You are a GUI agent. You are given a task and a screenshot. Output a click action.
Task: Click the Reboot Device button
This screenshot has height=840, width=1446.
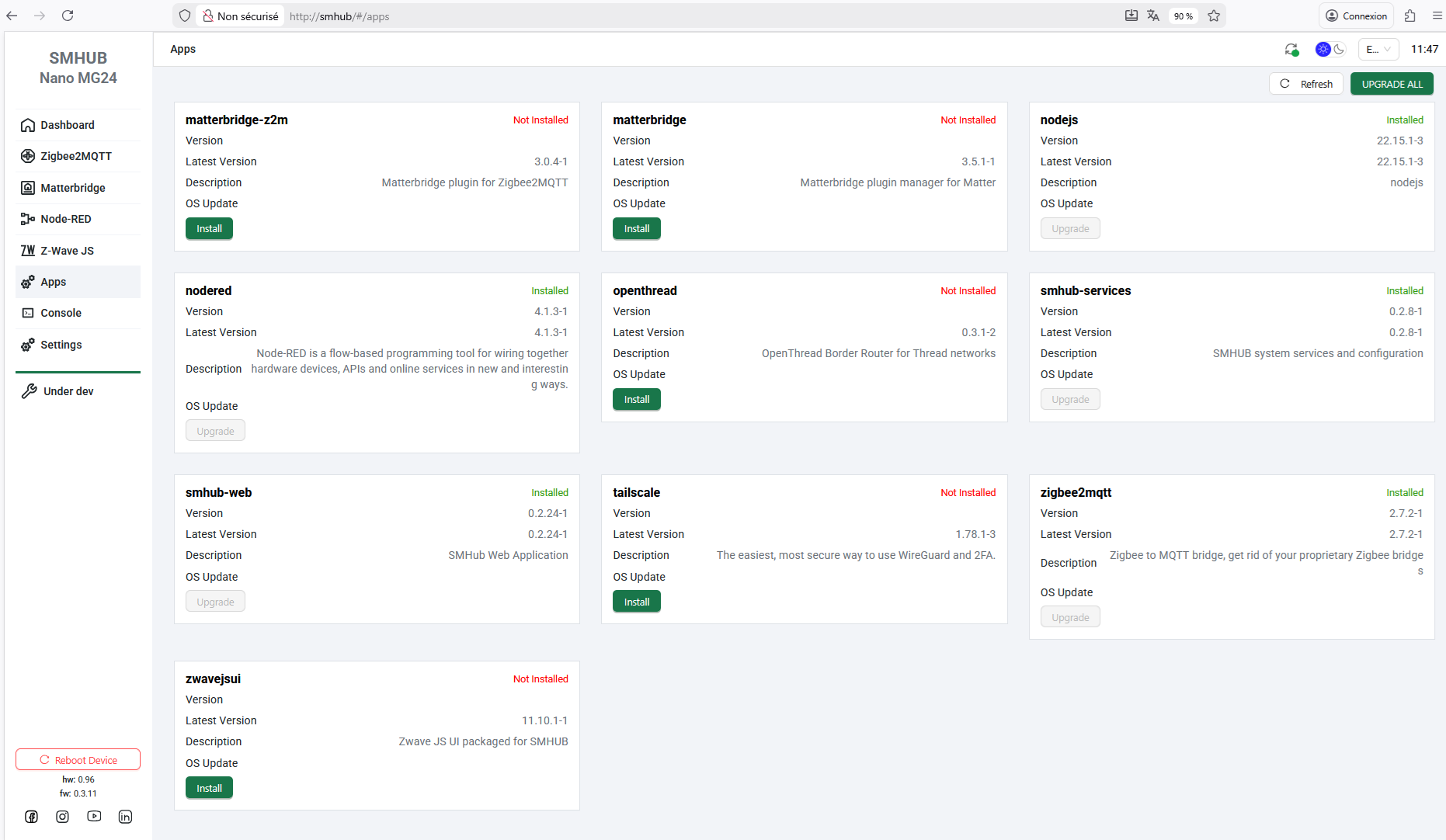click(78, 760)
